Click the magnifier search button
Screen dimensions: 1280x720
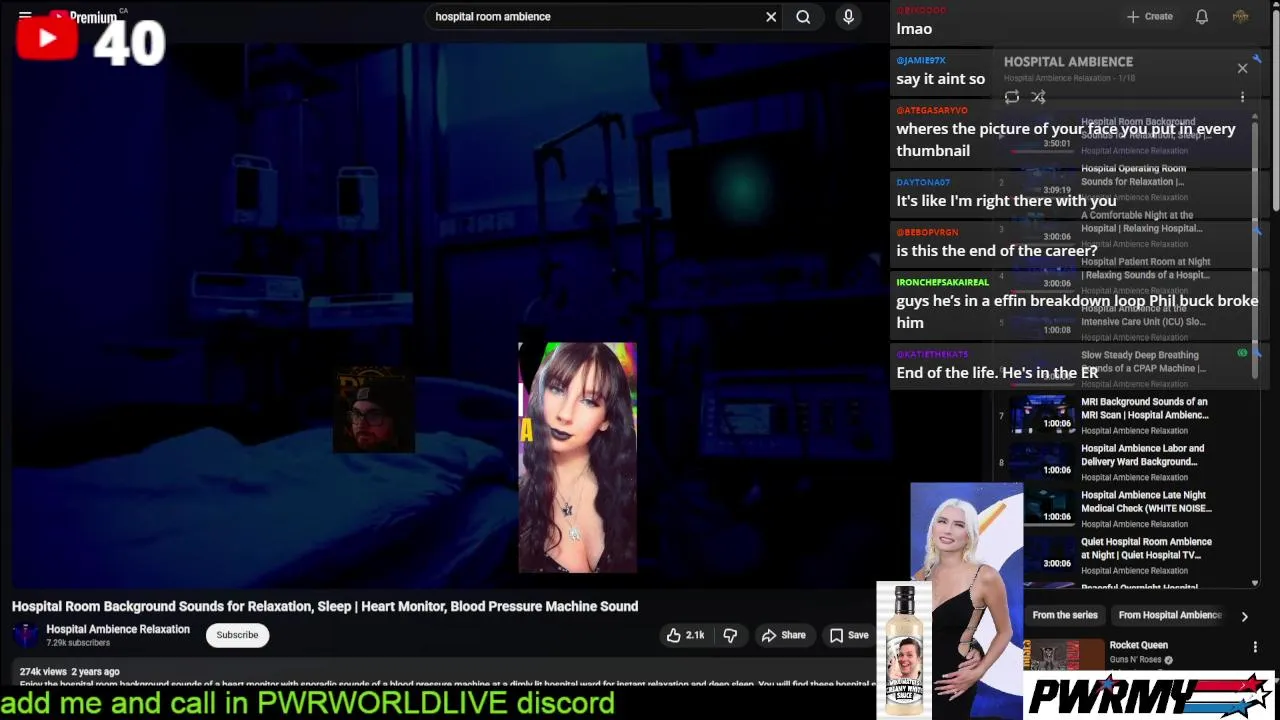point(803,17)
